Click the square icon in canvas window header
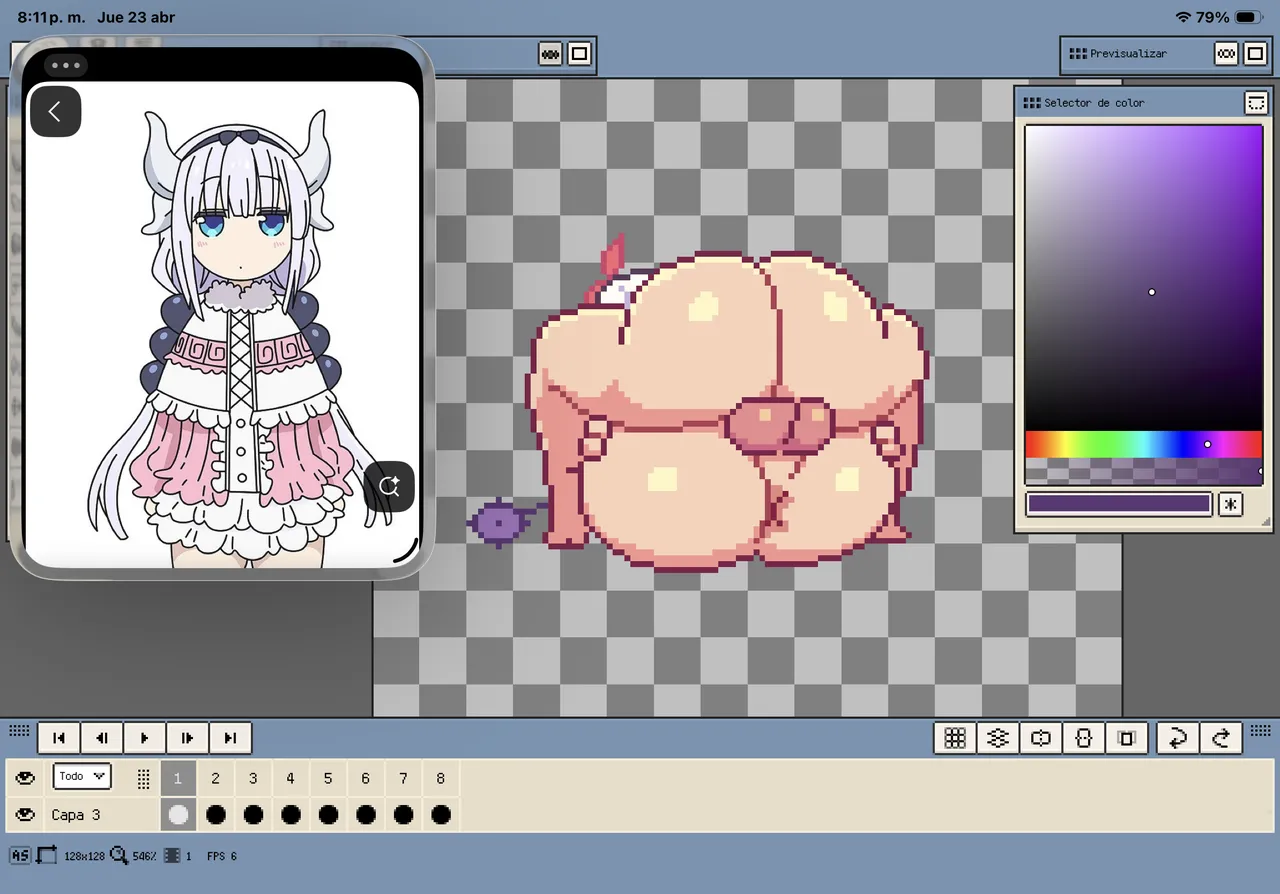The height and width of the screenshot is (894, 1280). pyautogui.click(x=579, y=54)
